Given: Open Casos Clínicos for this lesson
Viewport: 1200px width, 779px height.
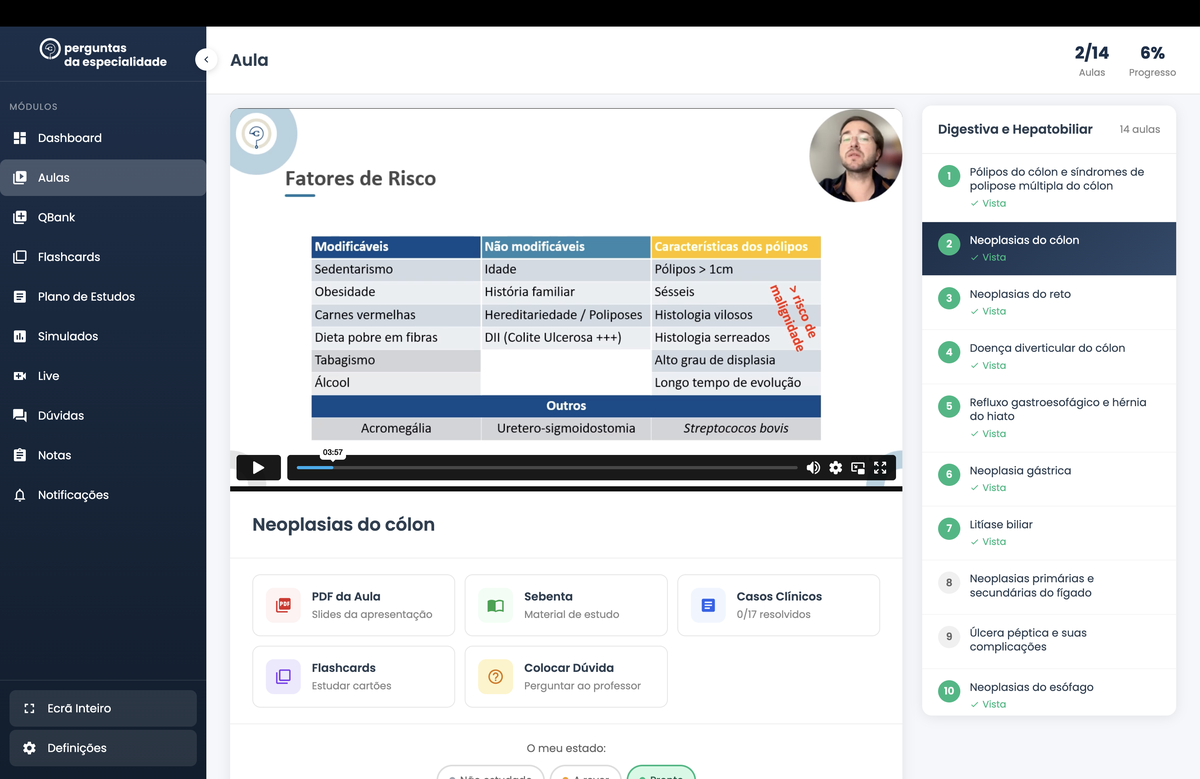Looking at the screenshot, I should [778, 604].
